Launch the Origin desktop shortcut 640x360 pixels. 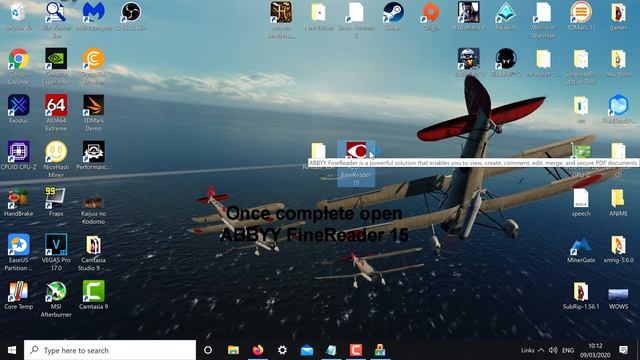click(431, 17)
